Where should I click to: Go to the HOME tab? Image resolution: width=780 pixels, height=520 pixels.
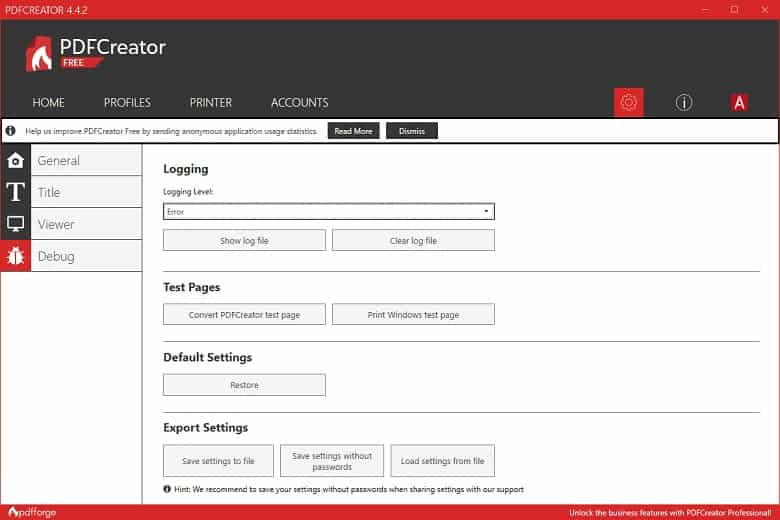(48, 103)
